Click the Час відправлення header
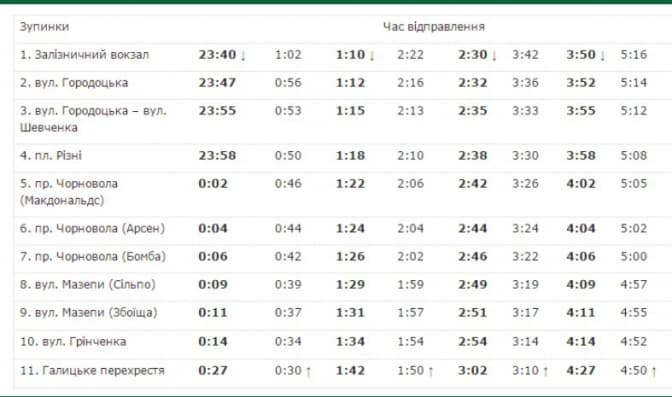Screen dimensions: 672x397 coord(434,27)
